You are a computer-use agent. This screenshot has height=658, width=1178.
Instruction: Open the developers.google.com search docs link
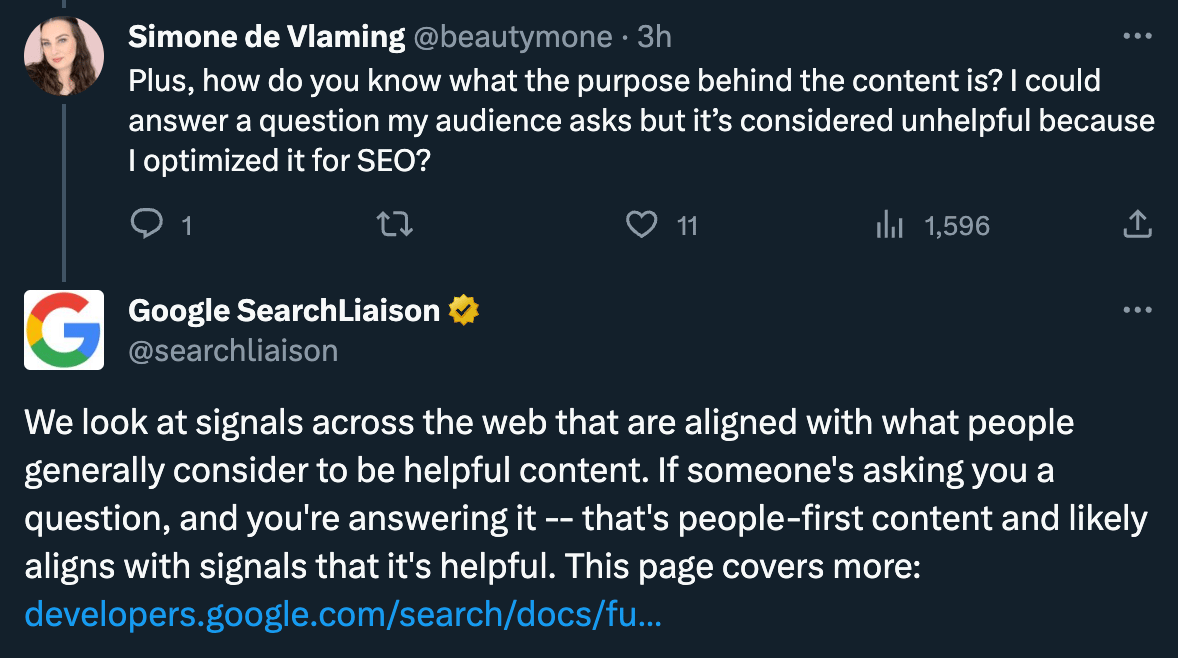(x=343, y=615)
